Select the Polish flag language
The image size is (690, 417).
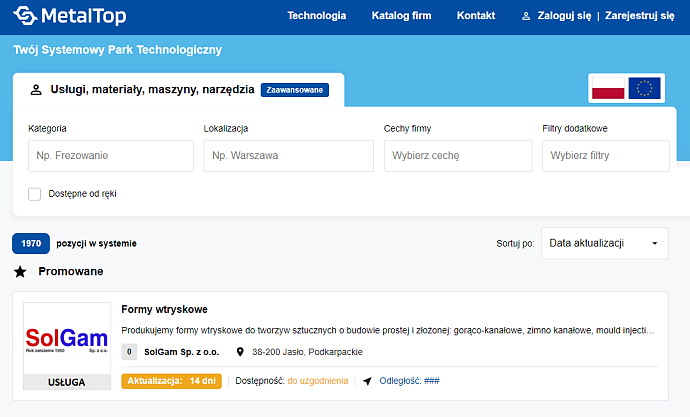[x=608, y=89]
